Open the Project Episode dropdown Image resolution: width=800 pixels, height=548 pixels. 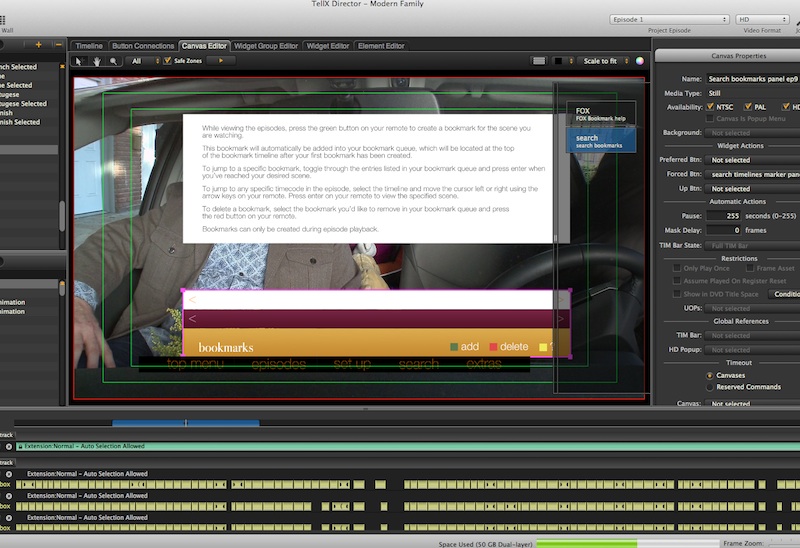(x=655, y=19)
